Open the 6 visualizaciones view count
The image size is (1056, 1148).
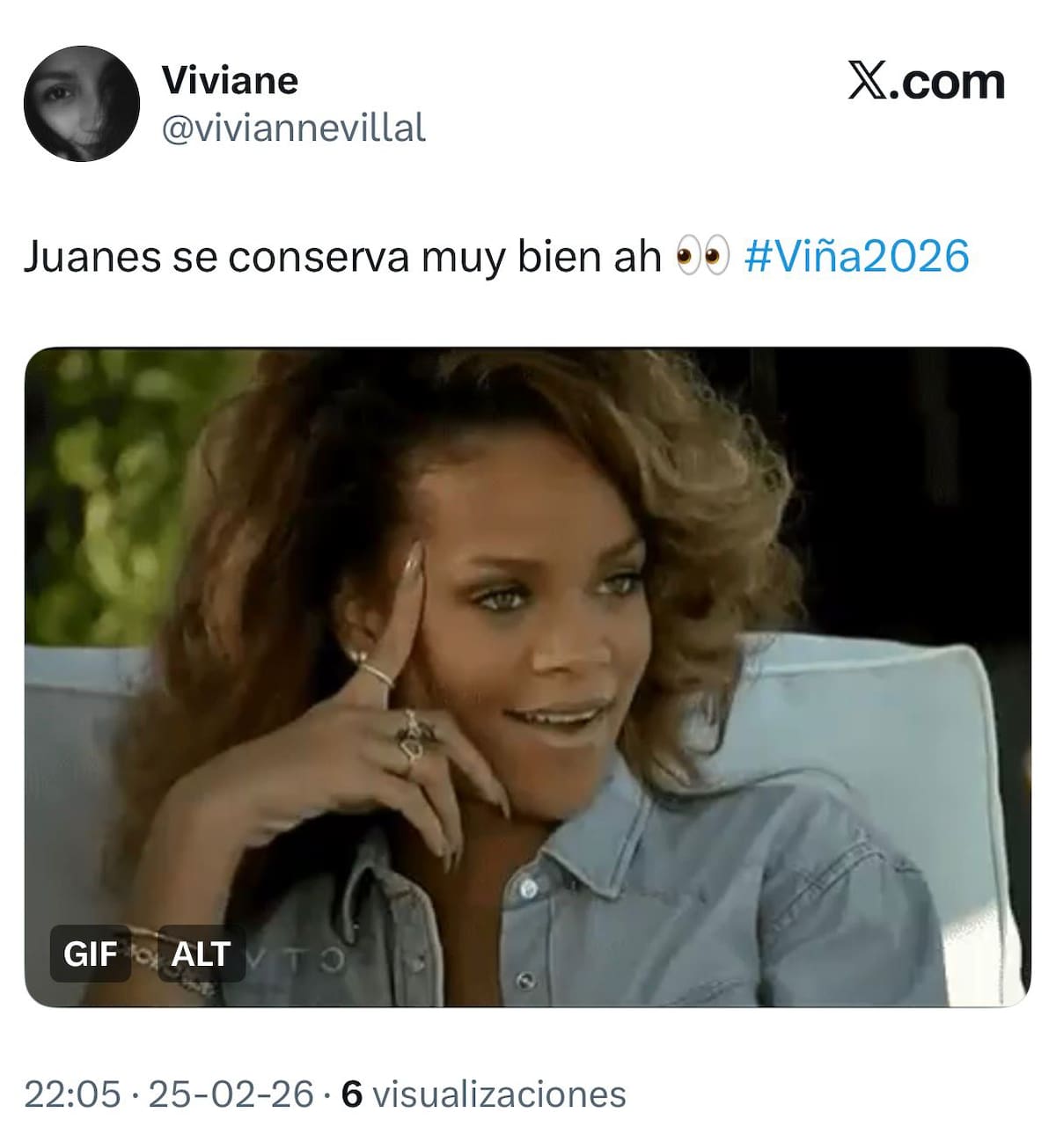pyautogui.click(x=484, y=1093)
